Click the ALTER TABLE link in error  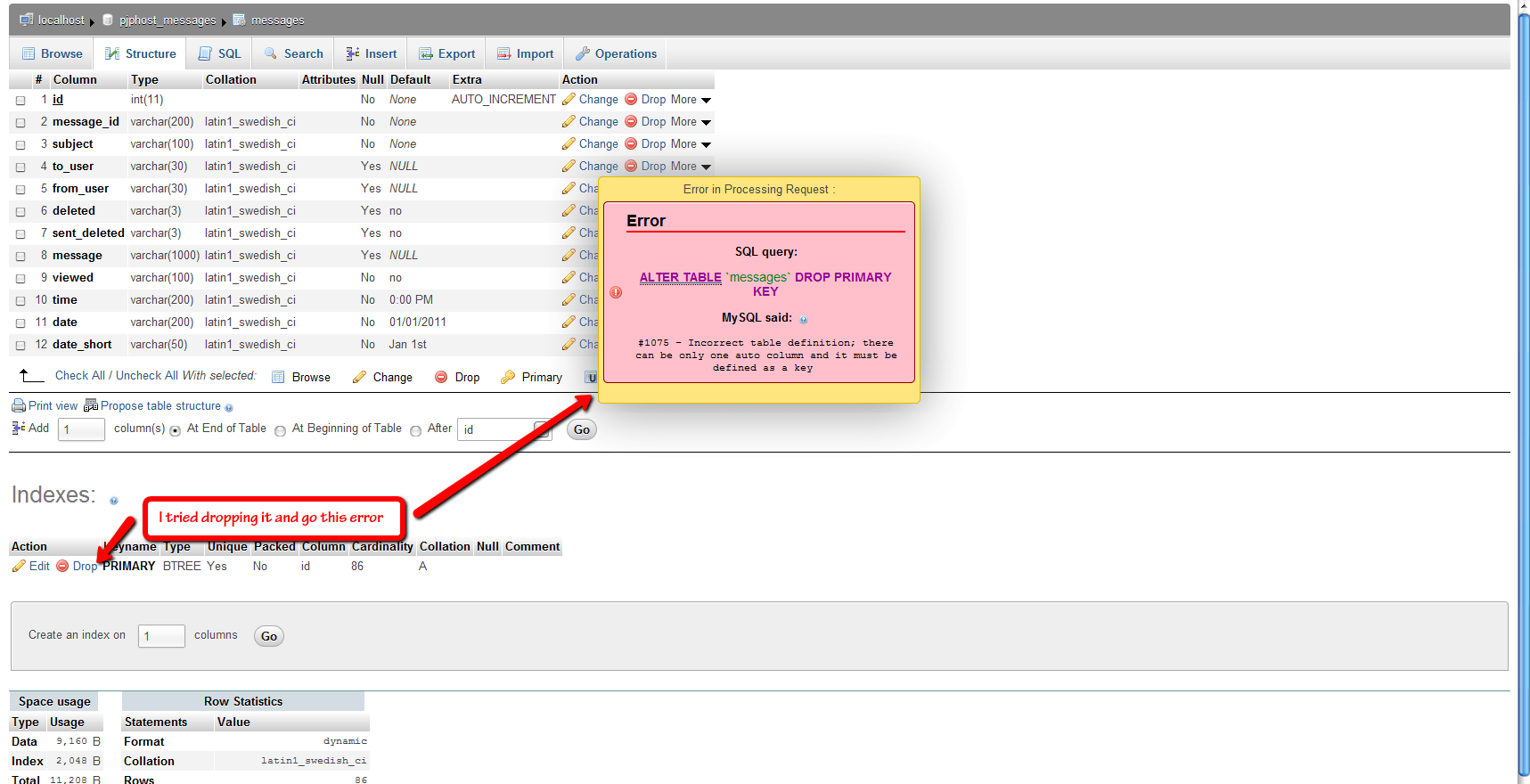681,277
